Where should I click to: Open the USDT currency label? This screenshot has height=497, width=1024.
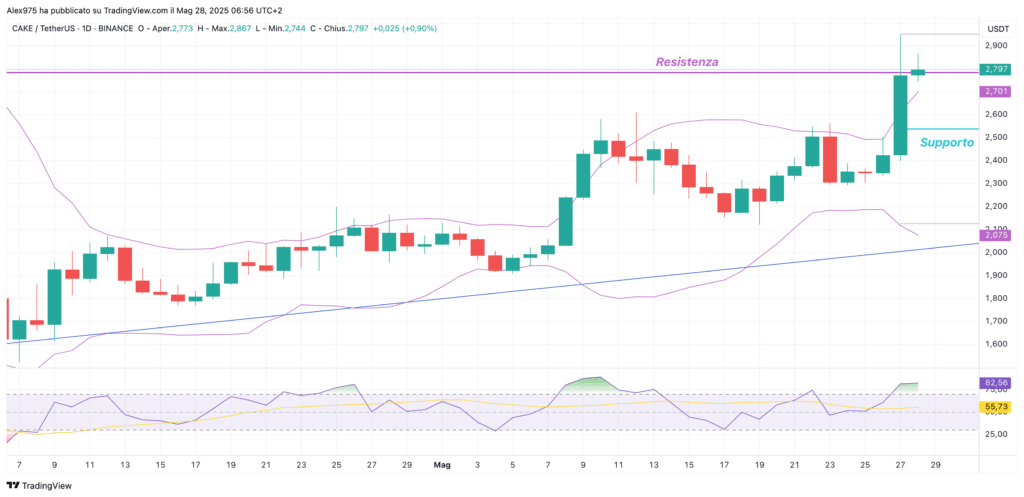tap(996, 29)
